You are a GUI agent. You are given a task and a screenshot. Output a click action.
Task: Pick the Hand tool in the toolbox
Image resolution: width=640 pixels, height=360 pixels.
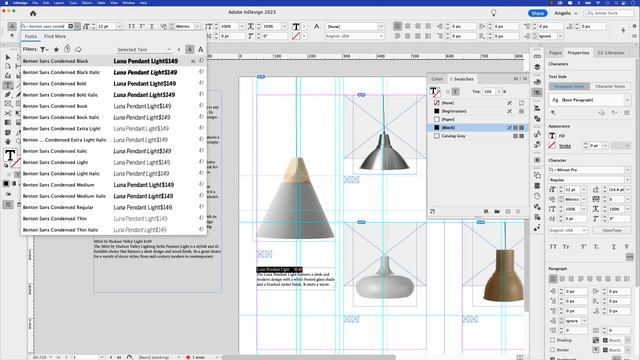tap(8, 141)
